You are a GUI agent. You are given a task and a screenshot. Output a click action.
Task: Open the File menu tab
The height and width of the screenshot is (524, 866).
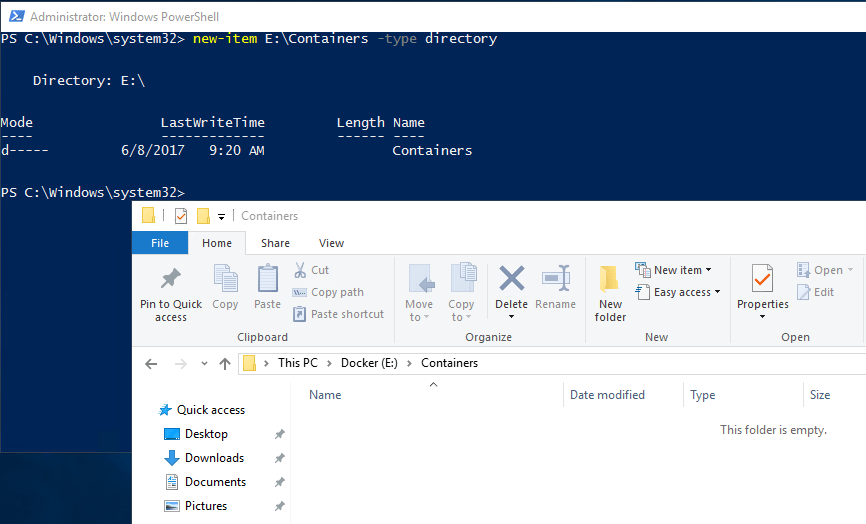point(160,243)
